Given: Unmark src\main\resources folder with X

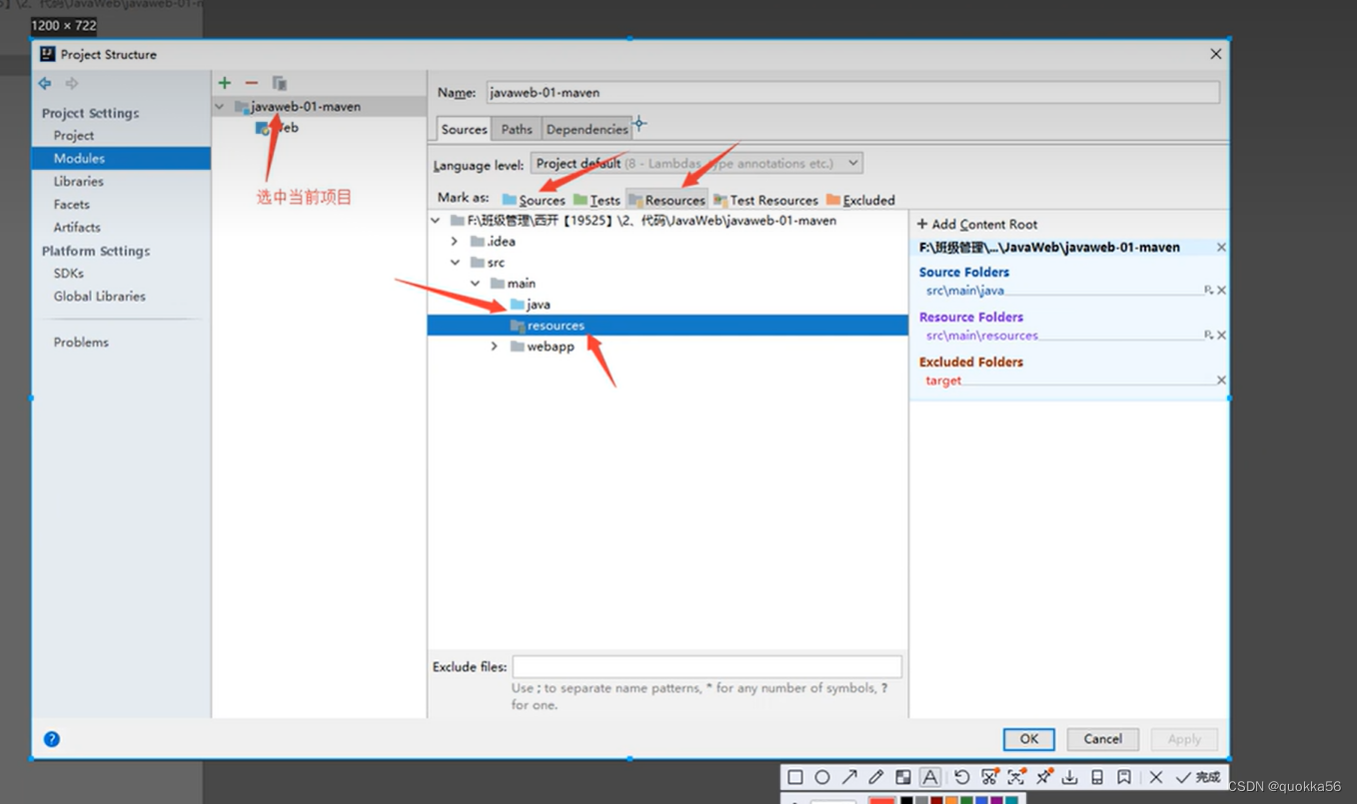Looking at the screenshot, I should (1221, 335).
